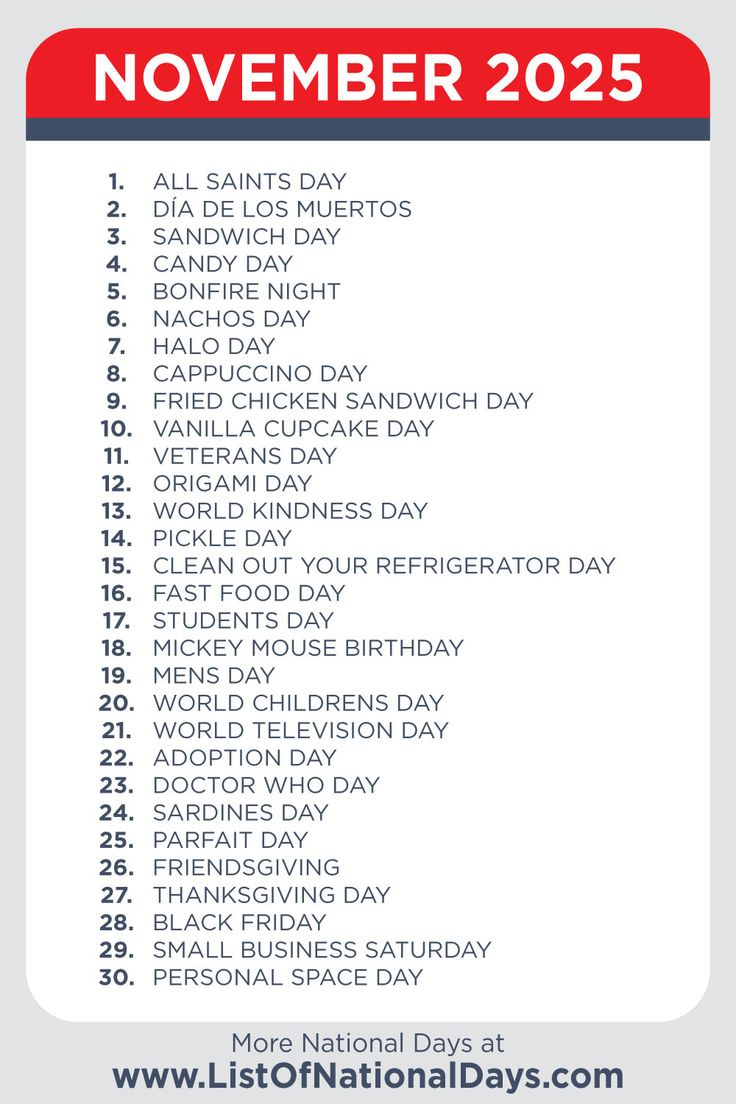Select the All Saints Day entry
This screenshot has height=1104, width=736.
click(x=249, y=182)
